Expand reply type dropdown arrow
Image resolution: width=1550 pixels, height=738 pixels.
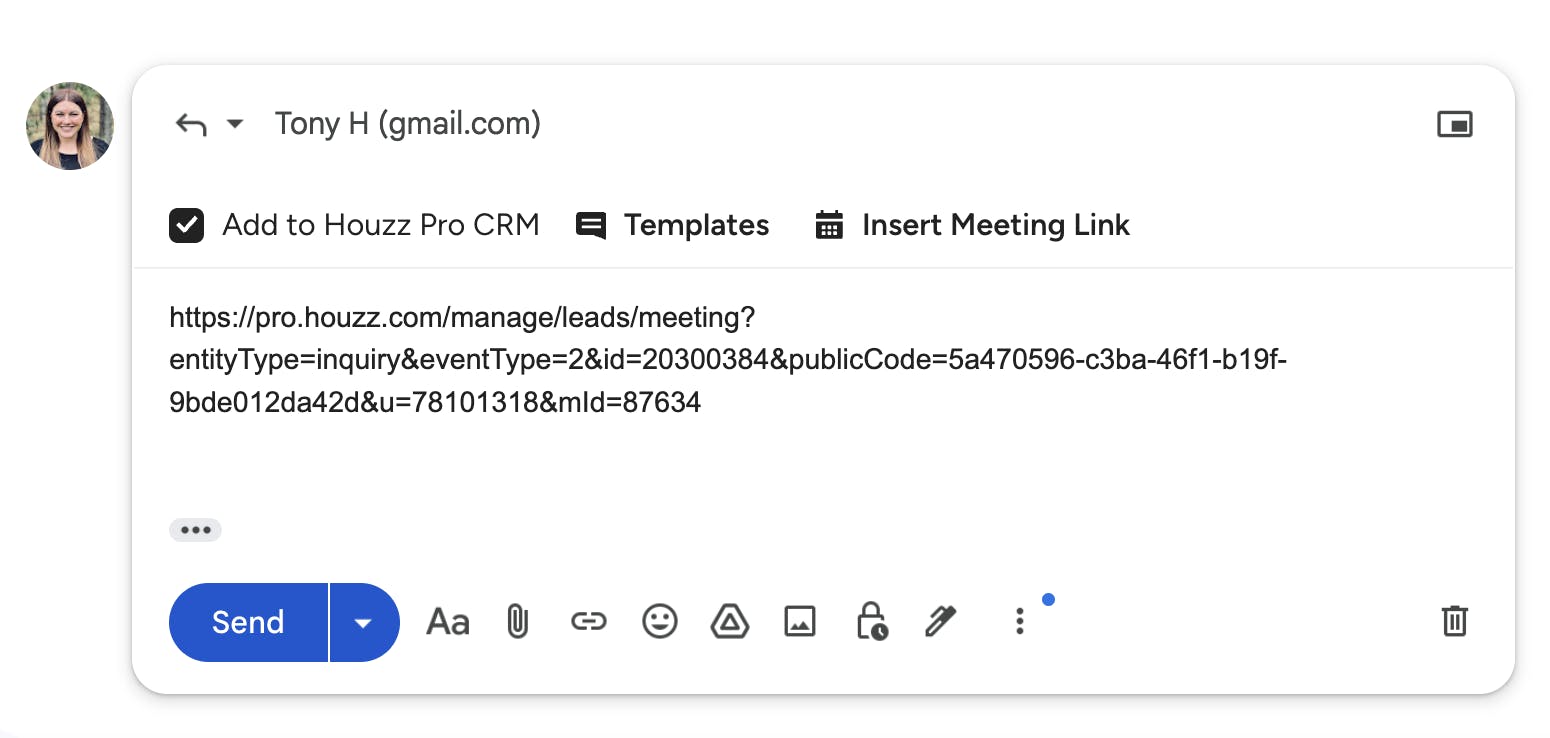click(x=235, y=124)
